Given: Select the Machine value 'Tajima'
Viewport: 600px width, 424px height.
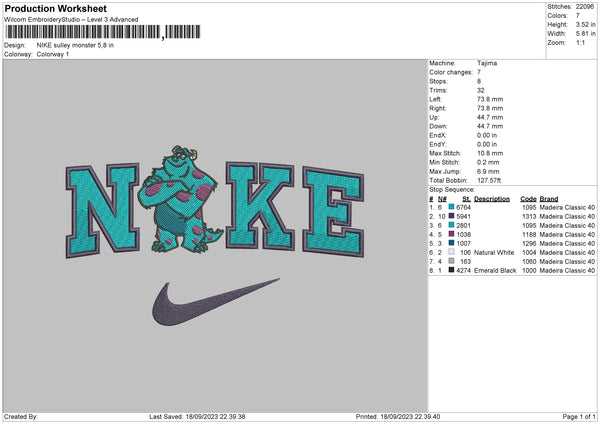Looking at the screenshot, I should 487,63.
